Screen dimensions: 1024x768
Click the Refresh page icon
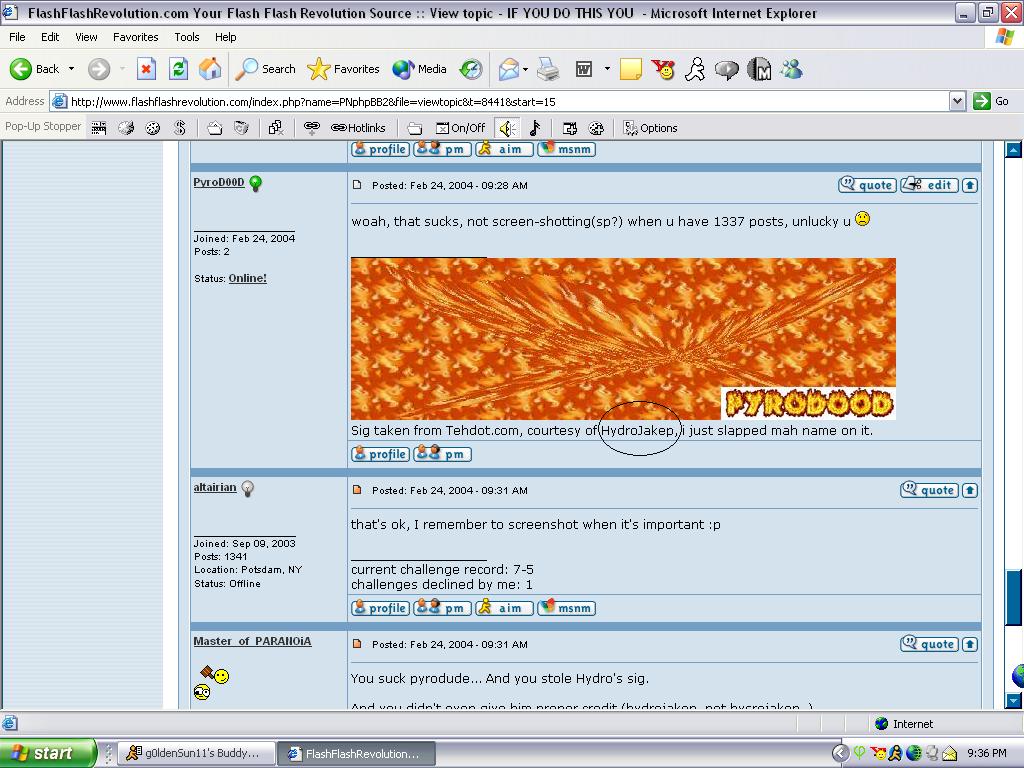pos(178,69)
